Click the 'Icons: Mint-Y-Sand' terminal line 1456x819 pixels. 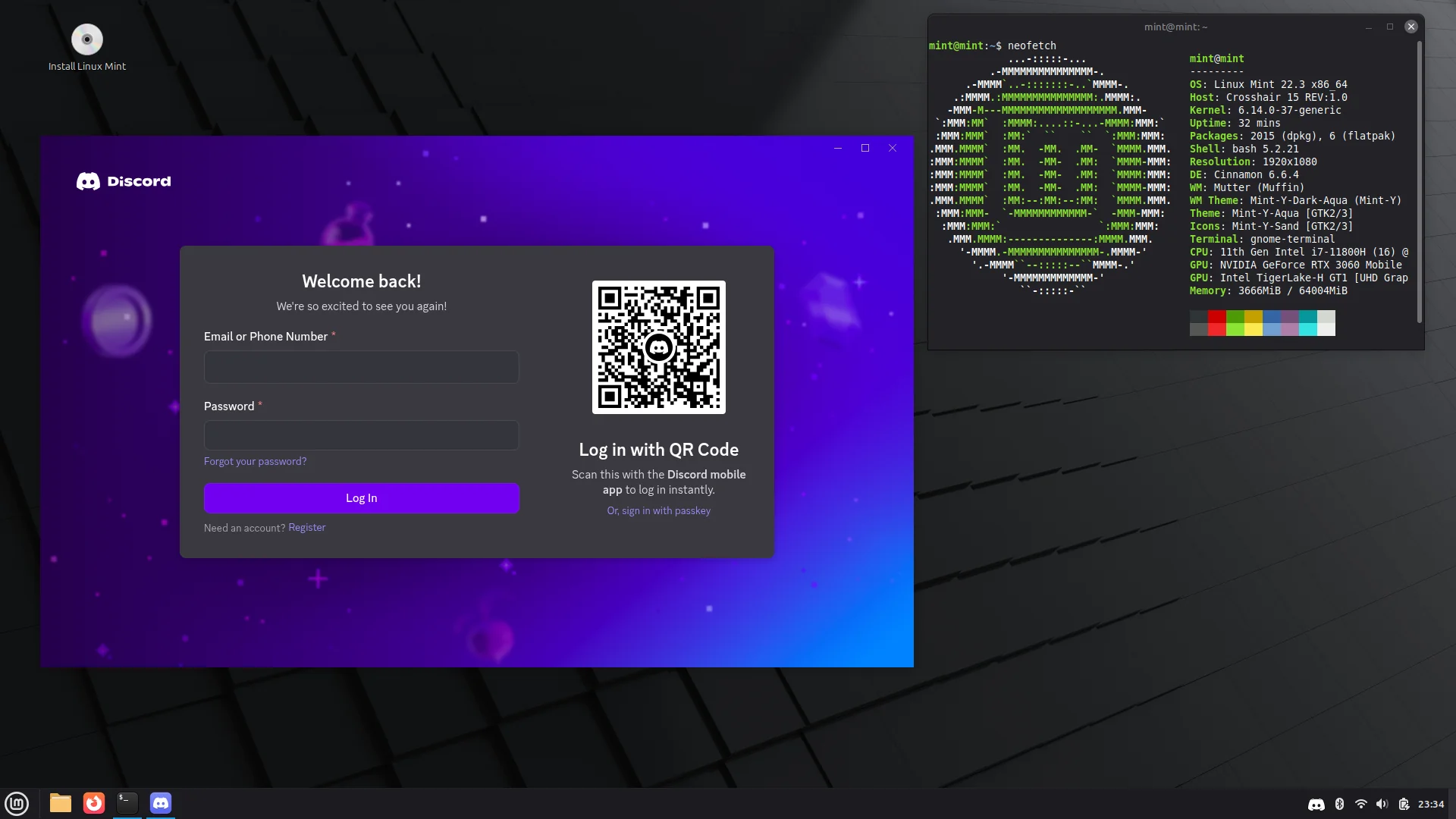tap(1272, 226)
